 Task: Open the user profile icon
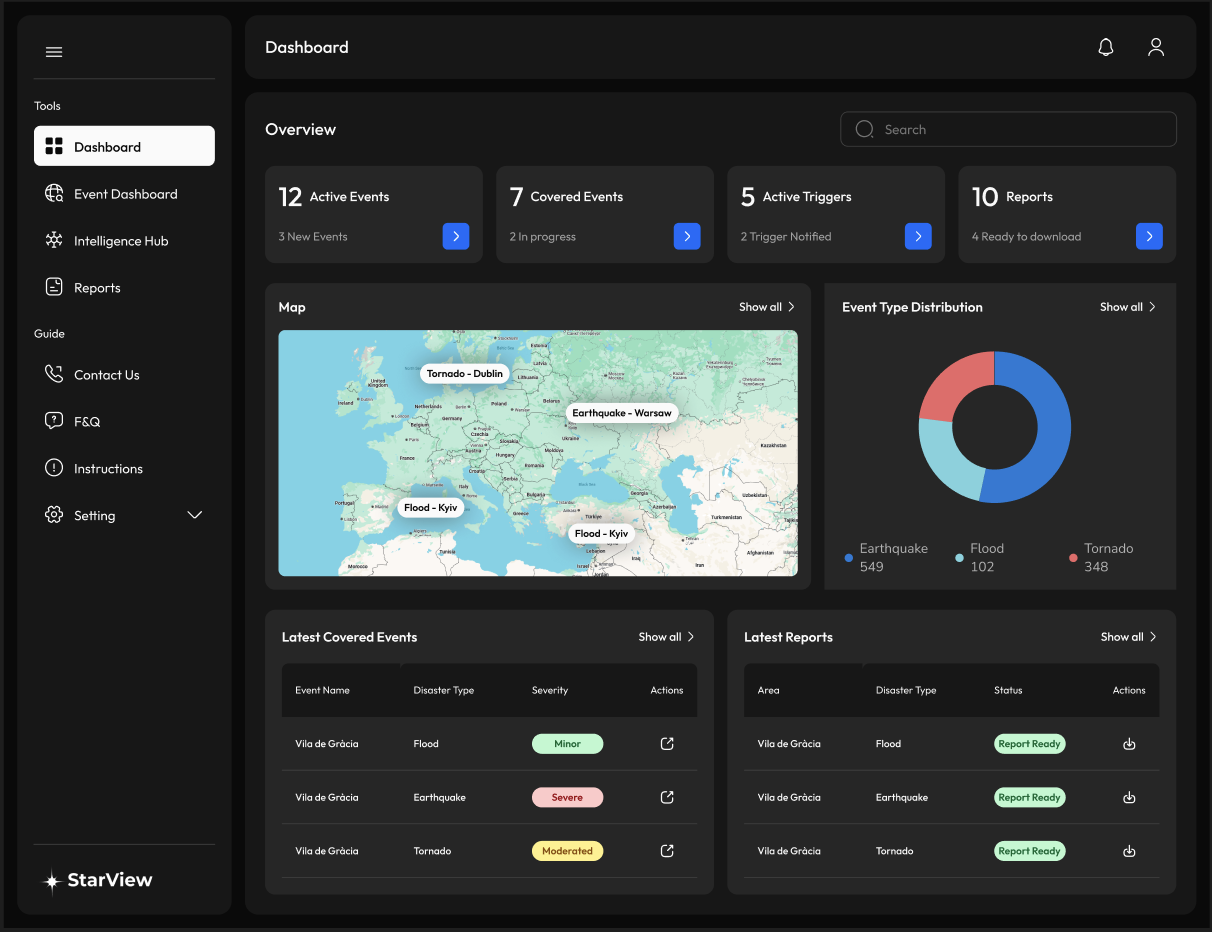[1156, 47]
